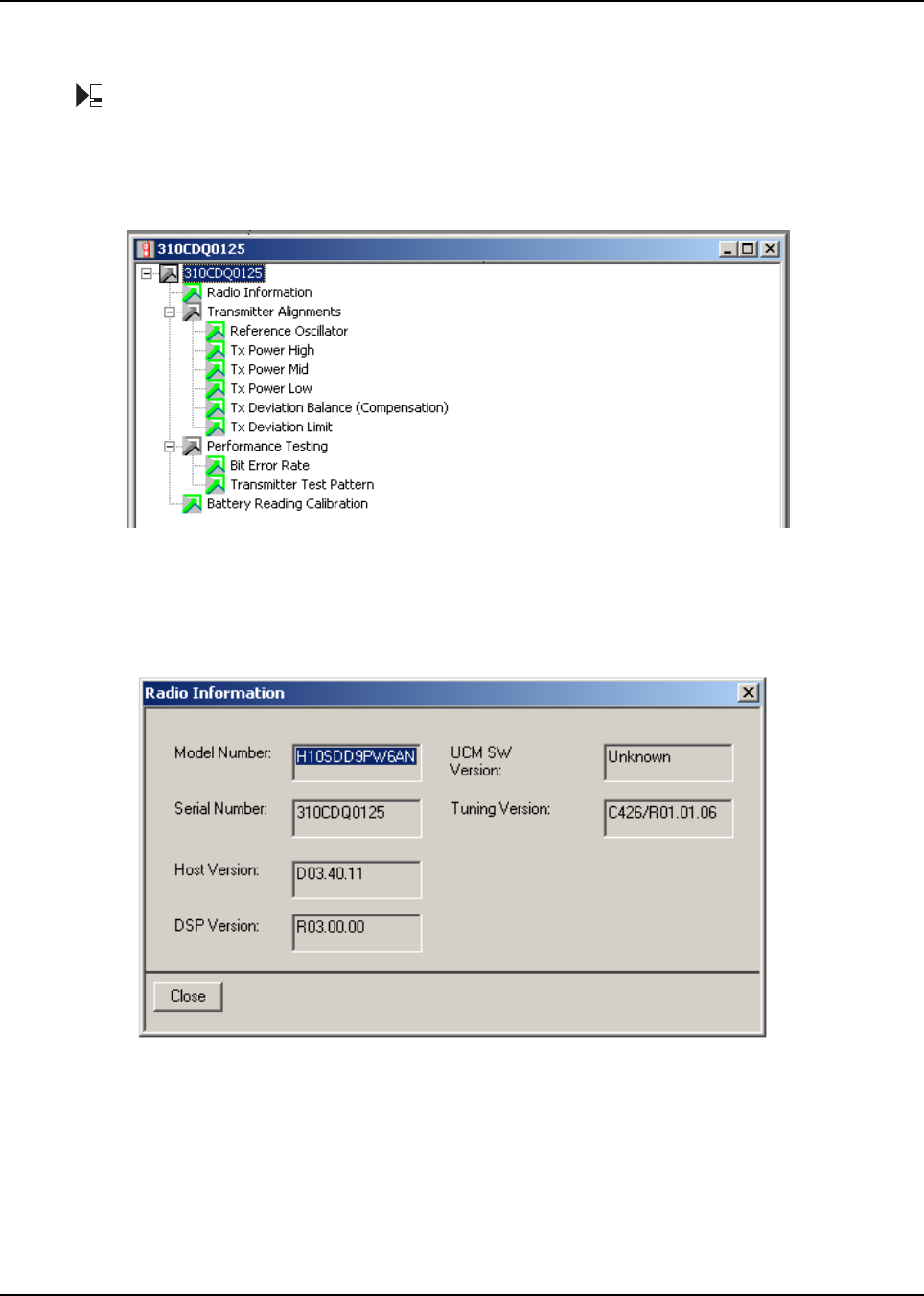Open the Transmitter Test Pattern test
This screenshot has width=924, height=1296.
pyautogui.click(x=302, y=484)
